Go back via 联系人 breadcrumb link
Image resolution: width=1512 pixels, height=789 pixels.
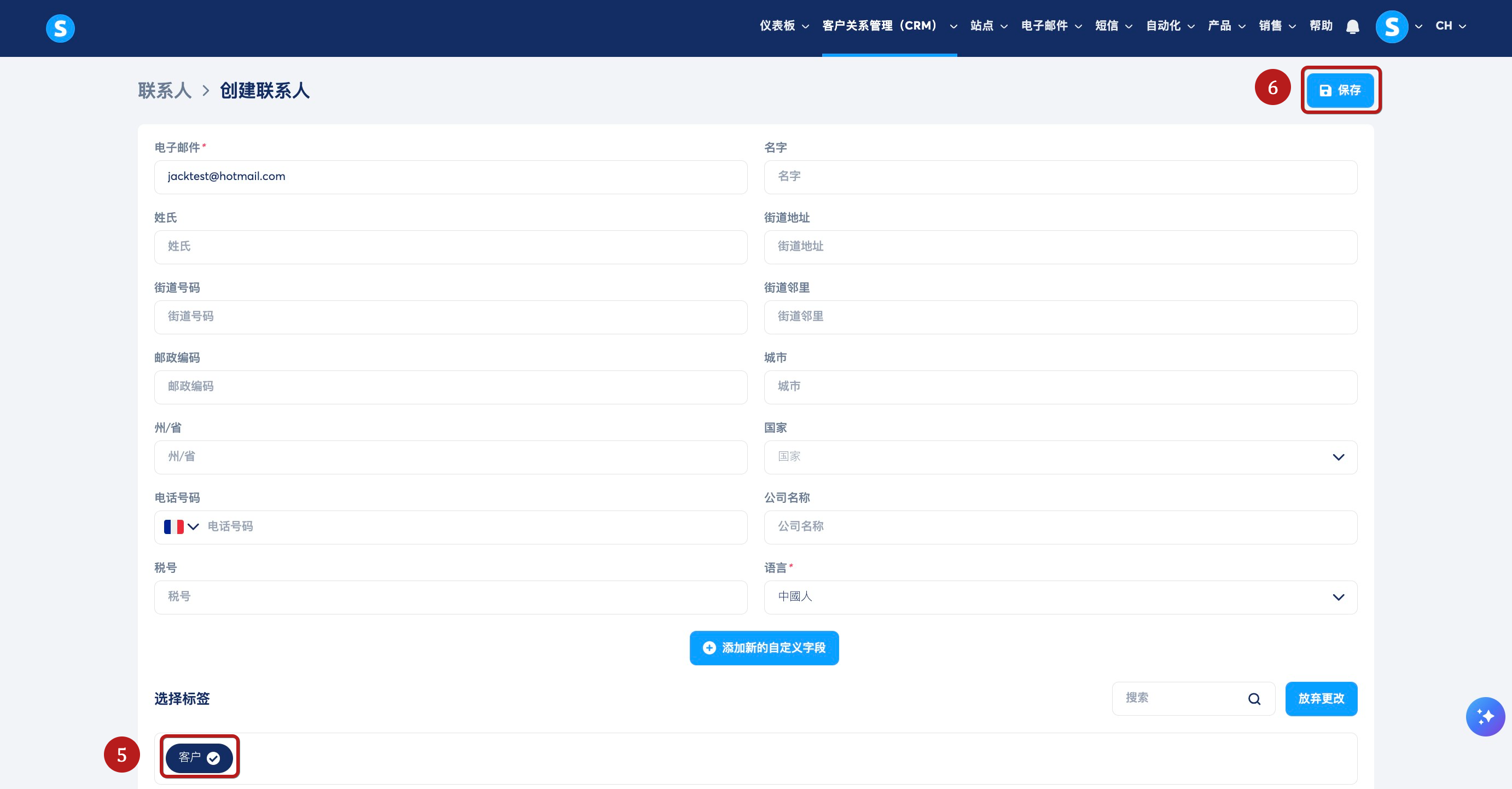(x=164, y=90)
